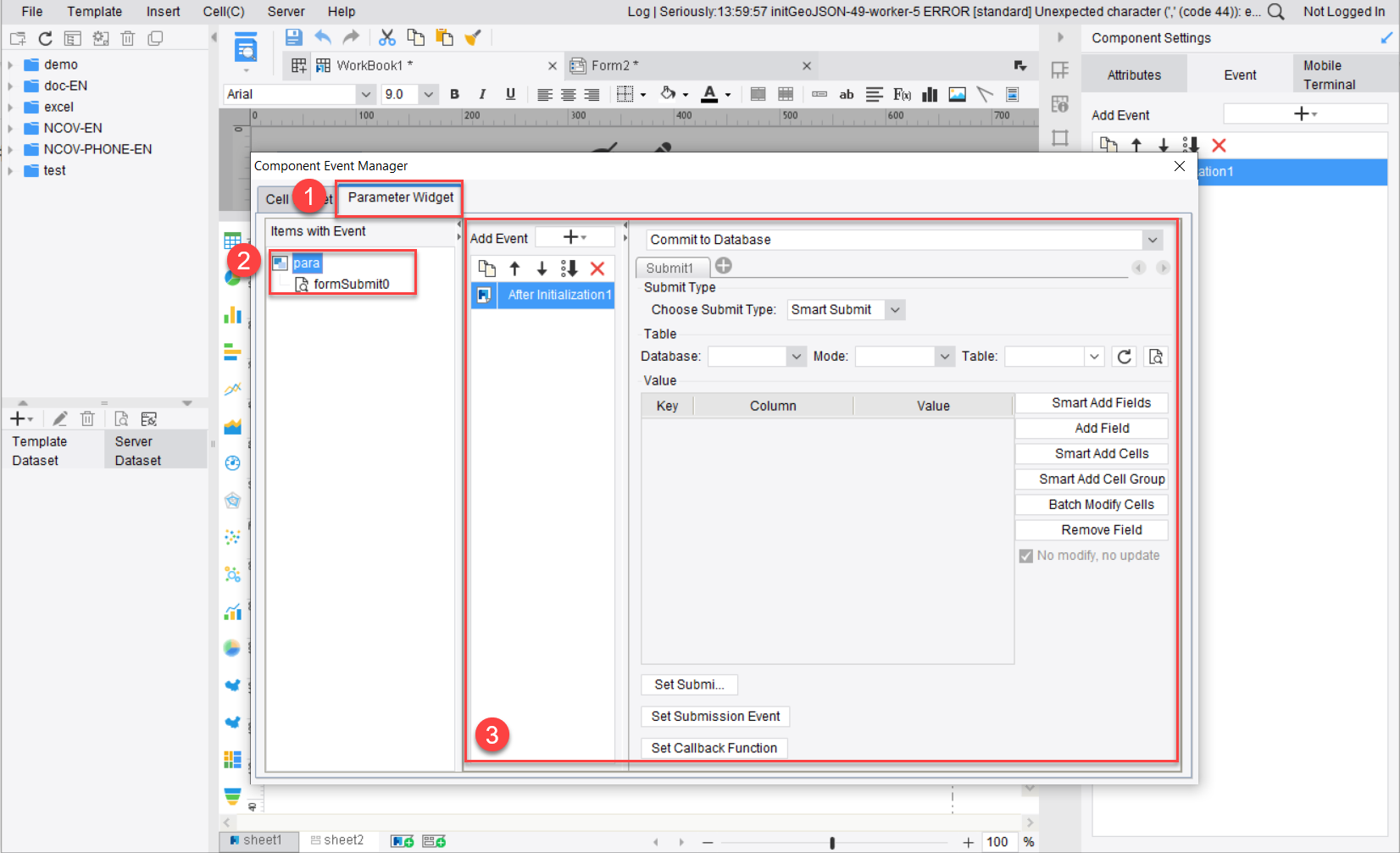Open the log search magnifier icon
The image size is (1400, 853).
pyautogui.click(x=1276, y=12)
